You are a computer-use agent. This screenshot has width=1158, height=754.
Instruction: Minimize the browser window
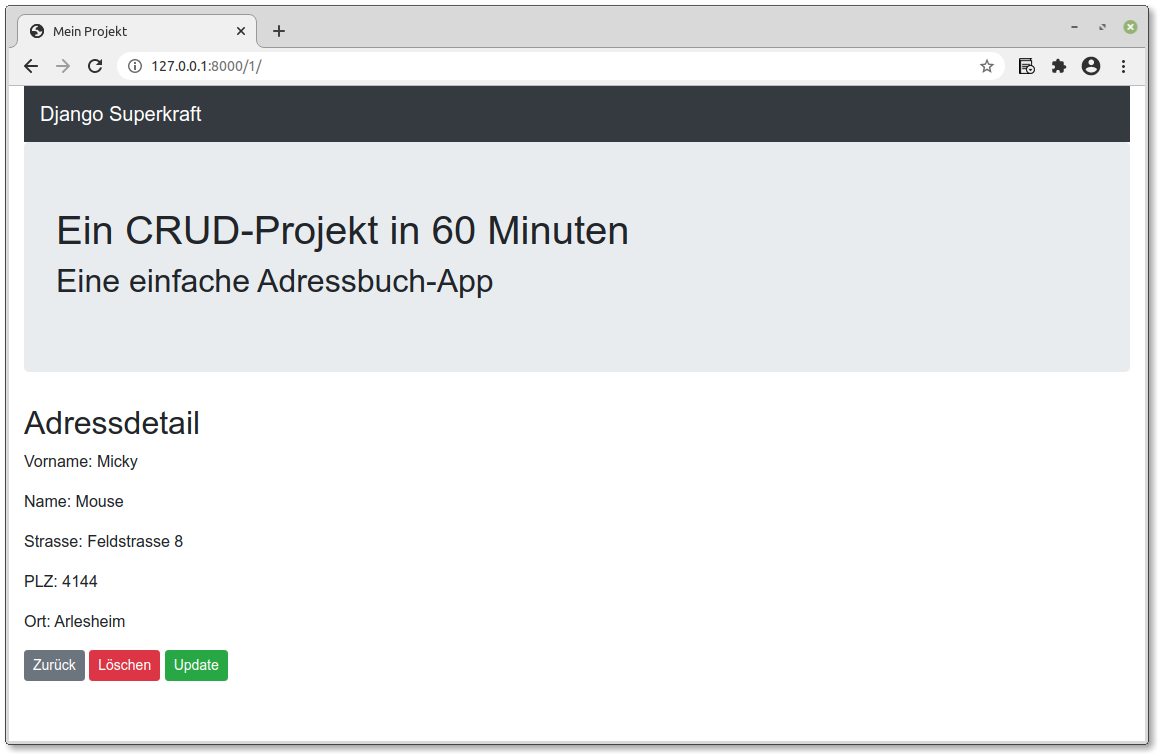1075,27
